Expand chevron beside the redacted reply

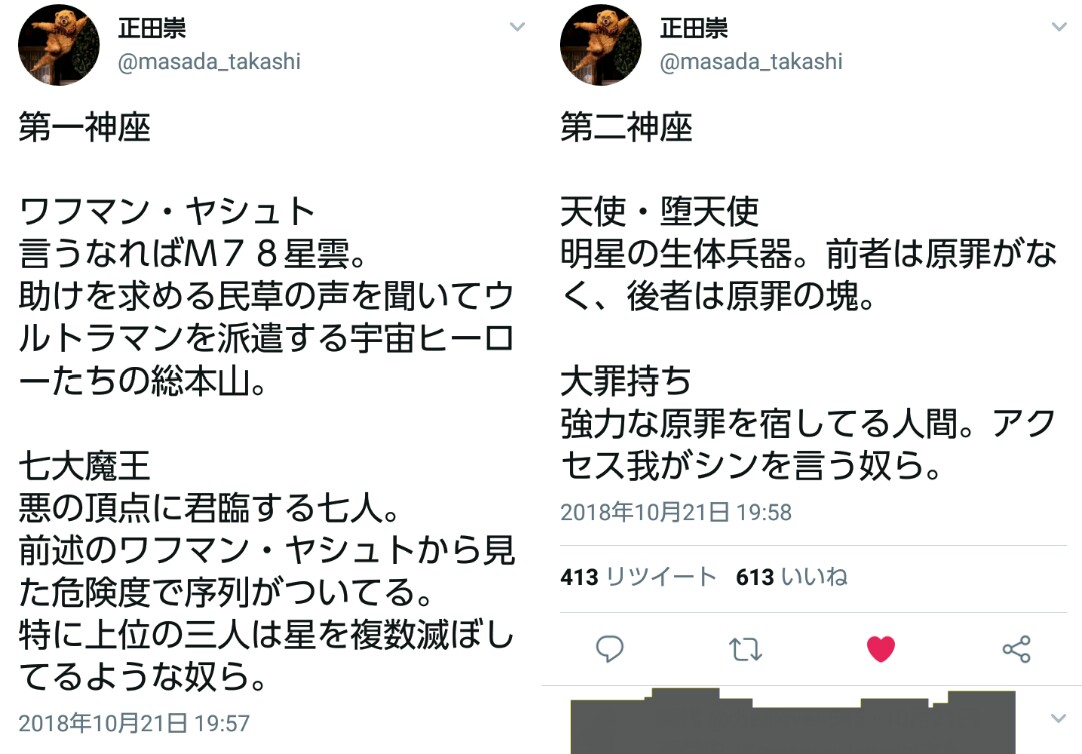coord(1059,718)
